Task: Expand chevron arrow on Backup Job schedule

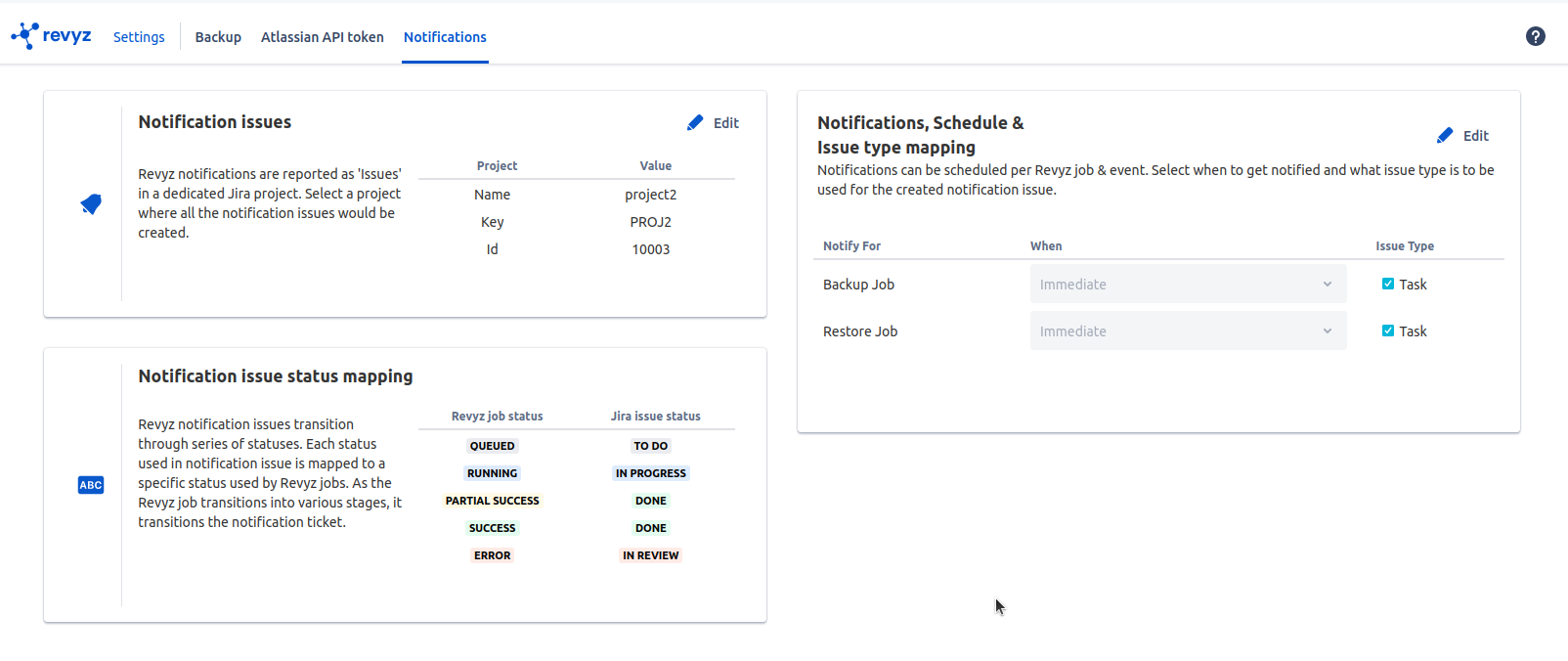Action: click(x=1328, y=285)
